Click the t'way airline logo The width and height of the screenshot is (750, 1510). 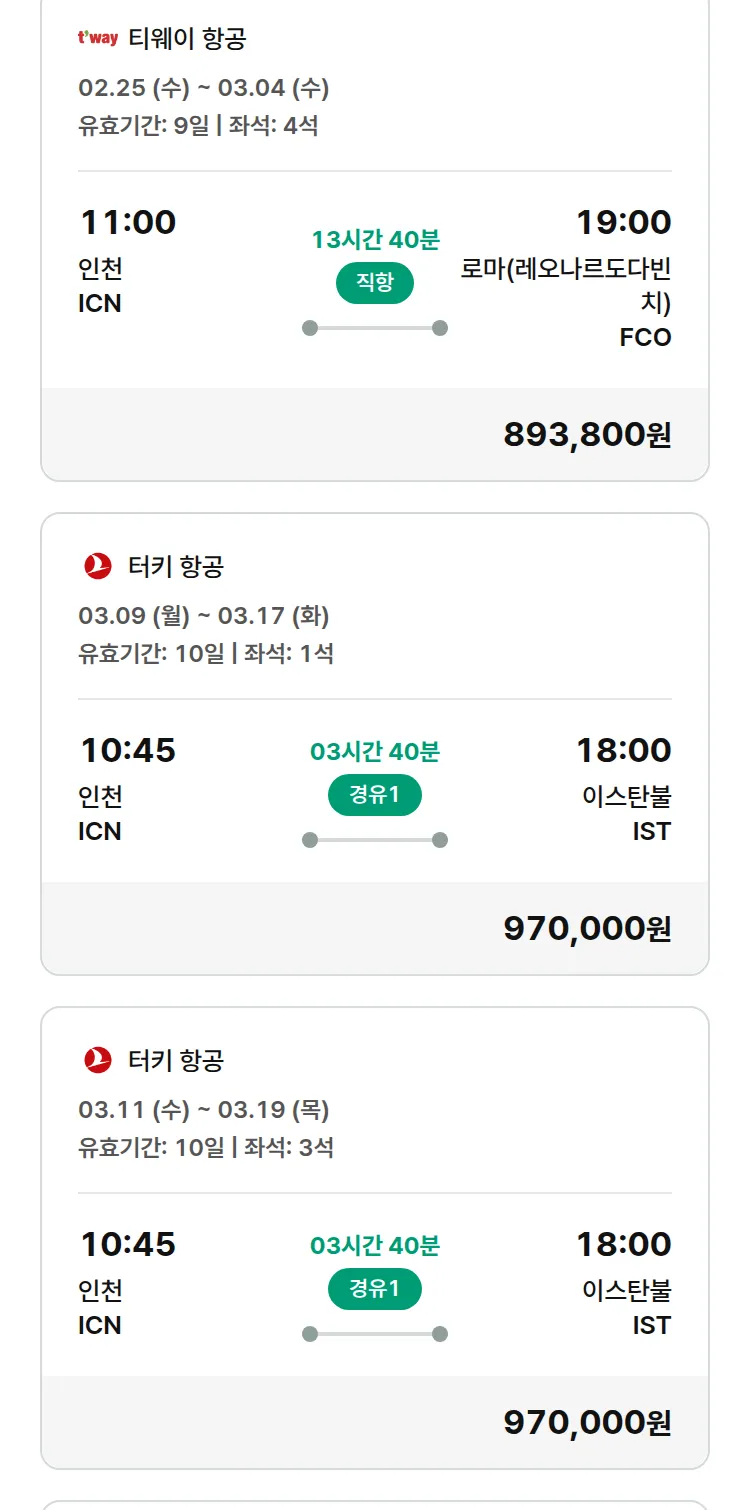click(x=98, y=39)
